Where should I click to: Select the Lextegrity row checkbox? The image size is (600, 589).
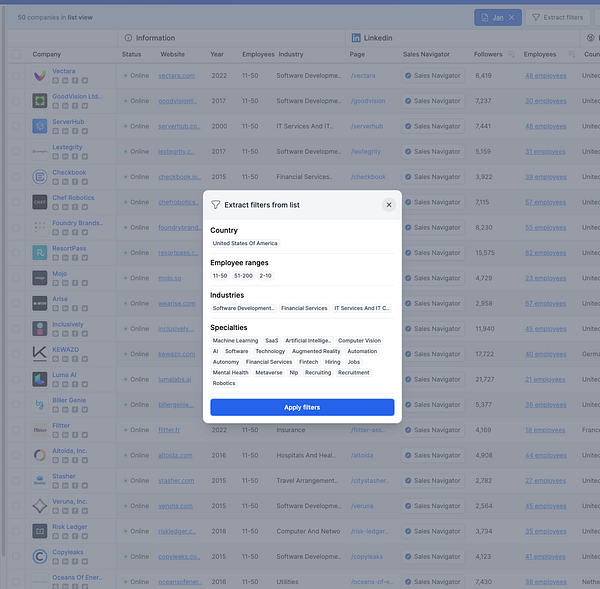(16, 151)
